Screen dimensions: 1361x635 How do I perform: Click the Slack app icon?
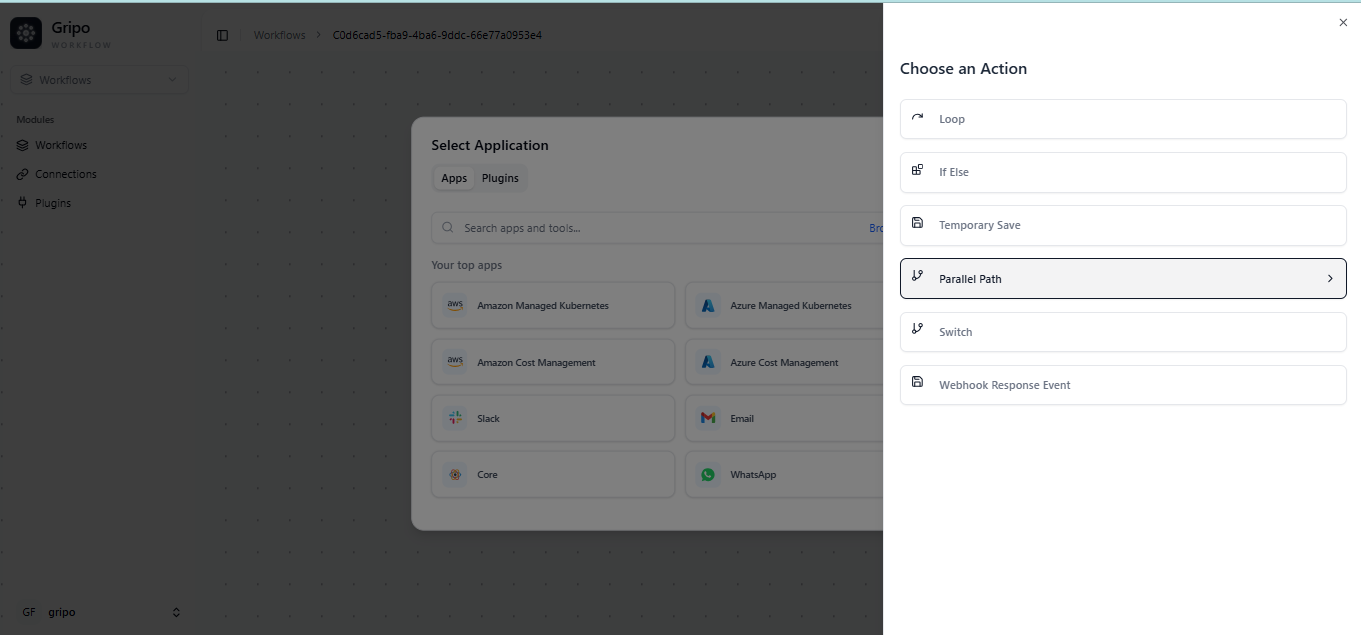455,418
